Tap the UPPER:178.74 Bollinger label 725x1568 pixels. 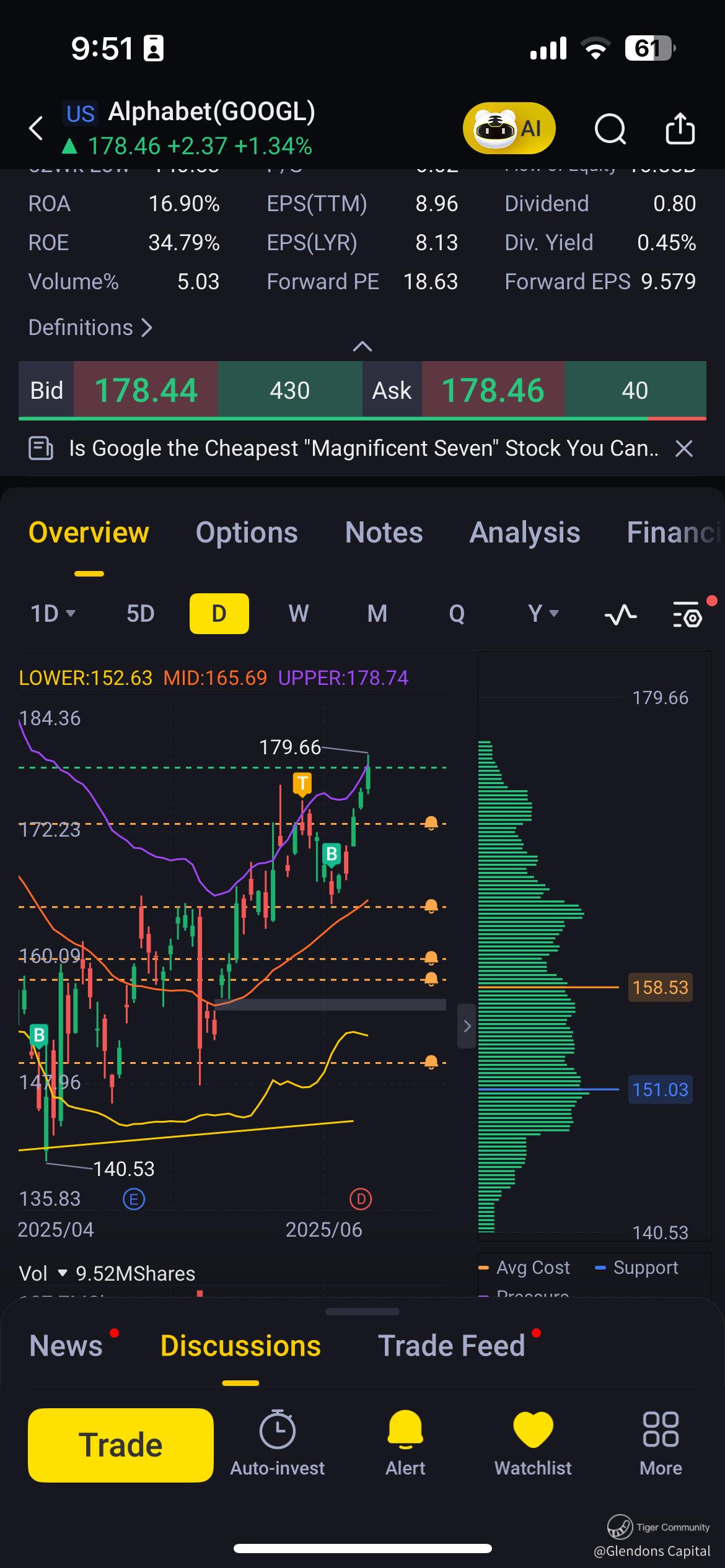[343, 677]
